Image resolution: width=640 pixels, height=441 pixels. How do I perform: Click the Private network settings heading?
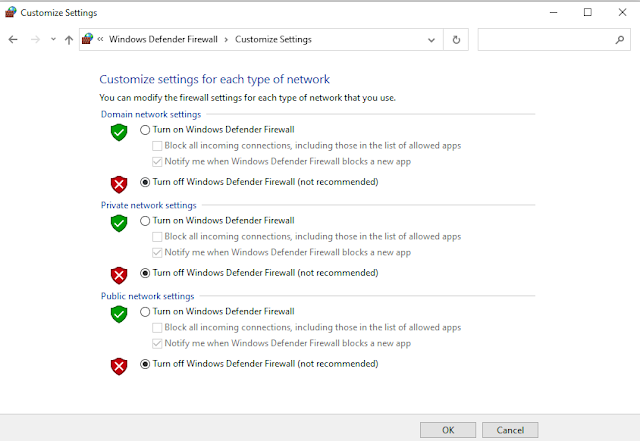coord(149,205)
